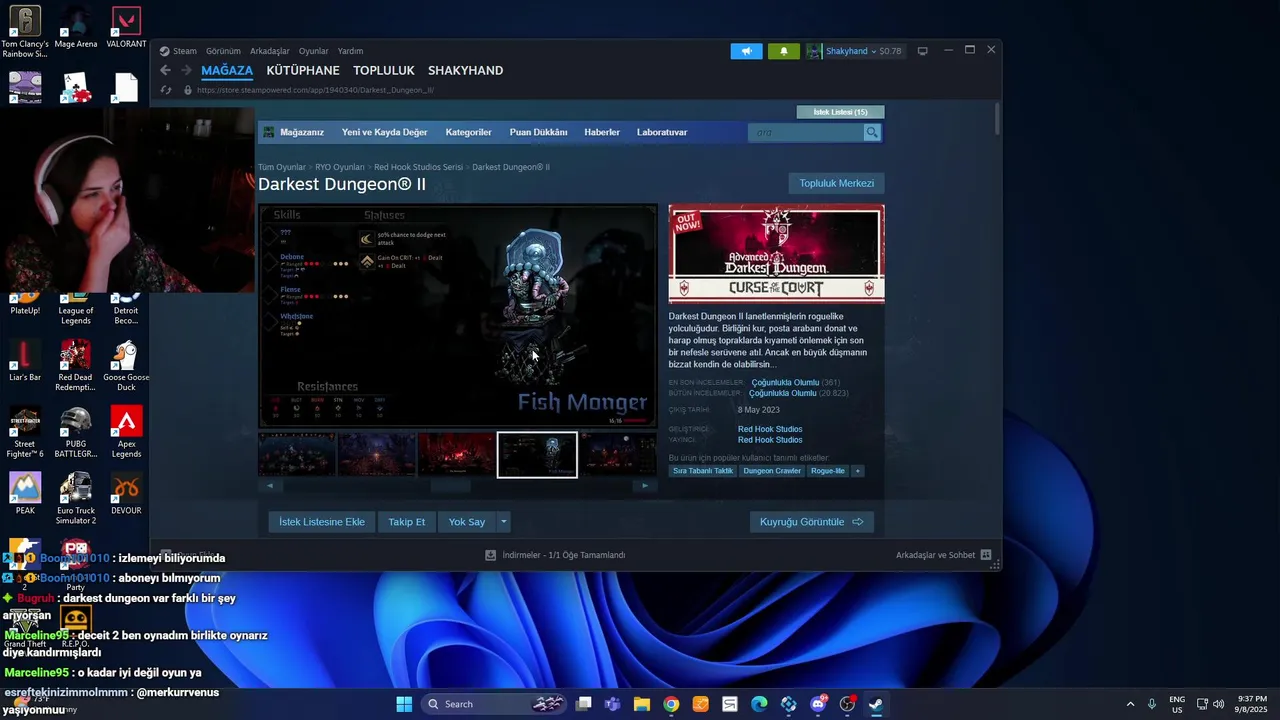Click the Steam icon in taskbar
1280x720 pixels.
[876, 704]
